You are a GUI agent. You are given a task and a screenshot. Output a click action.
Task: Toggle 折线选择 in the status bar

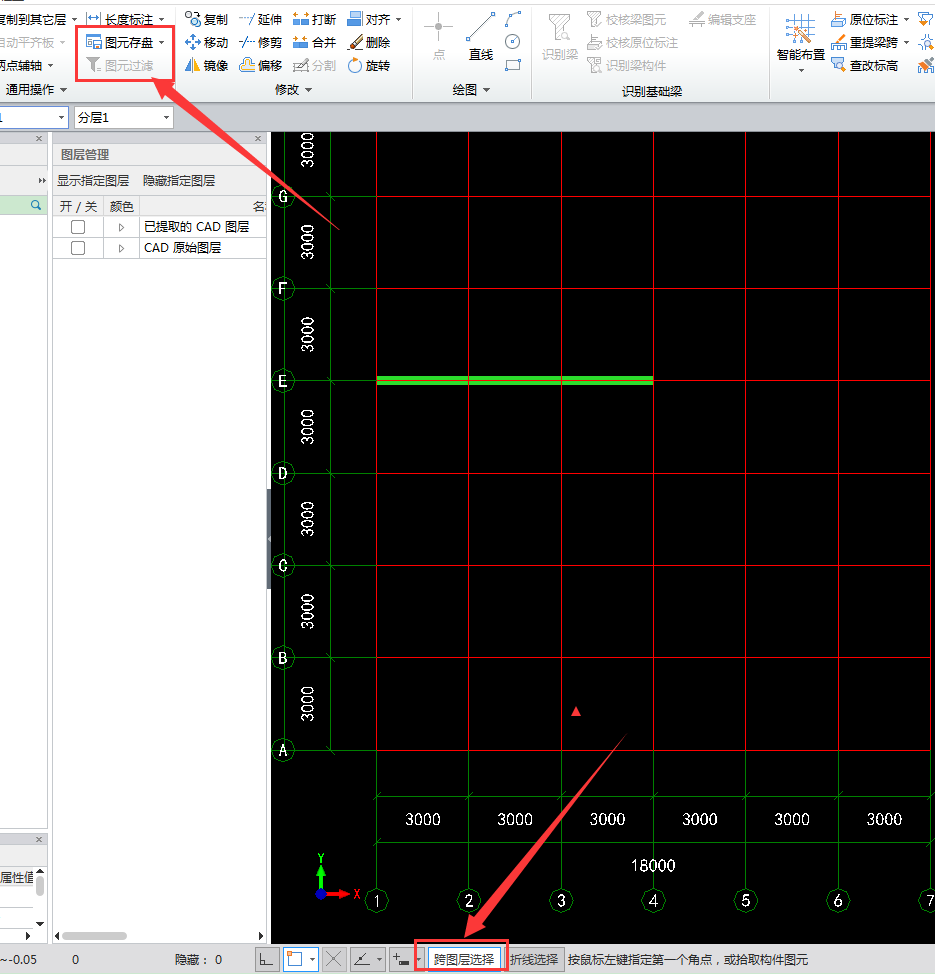[x=534, y=959]
